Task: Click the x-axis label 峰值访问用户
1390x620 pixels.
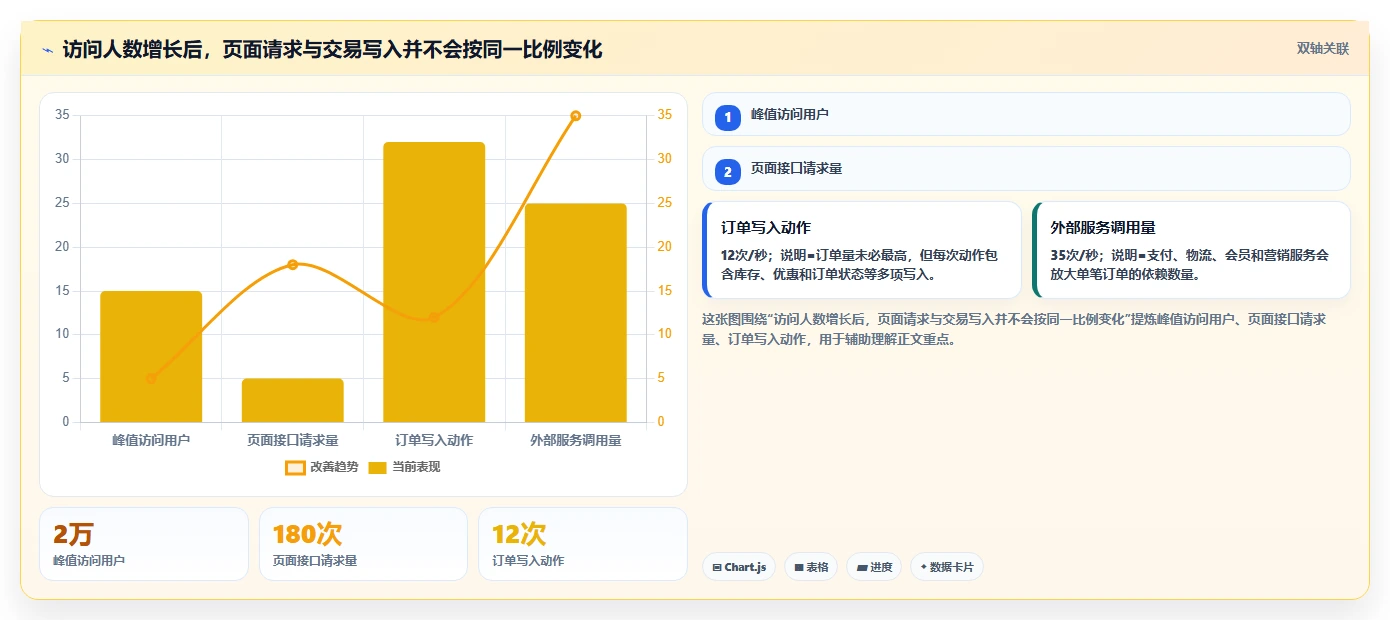Action: point(151,440)
